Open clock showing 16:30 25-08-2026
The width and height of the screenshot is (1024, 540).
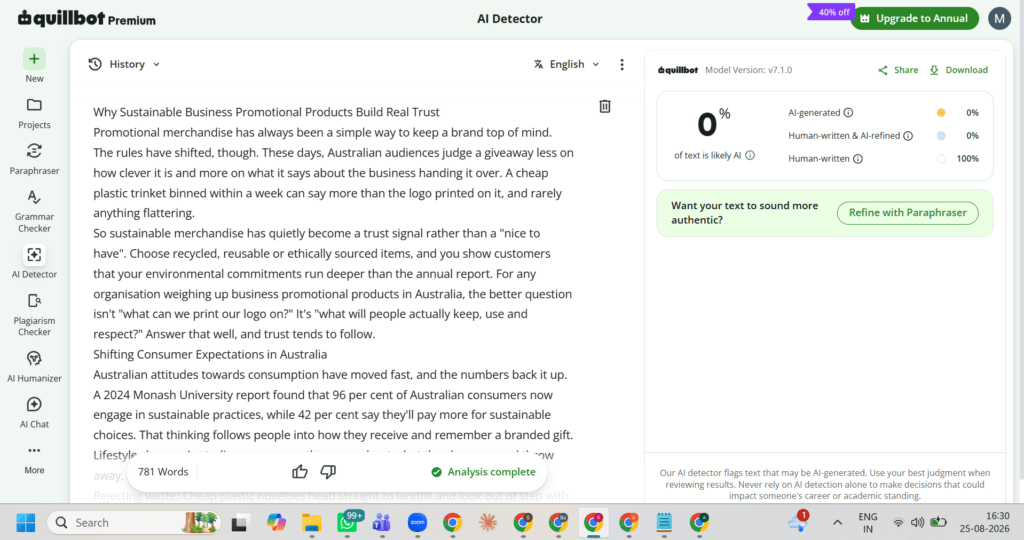[x=984, y=522]
